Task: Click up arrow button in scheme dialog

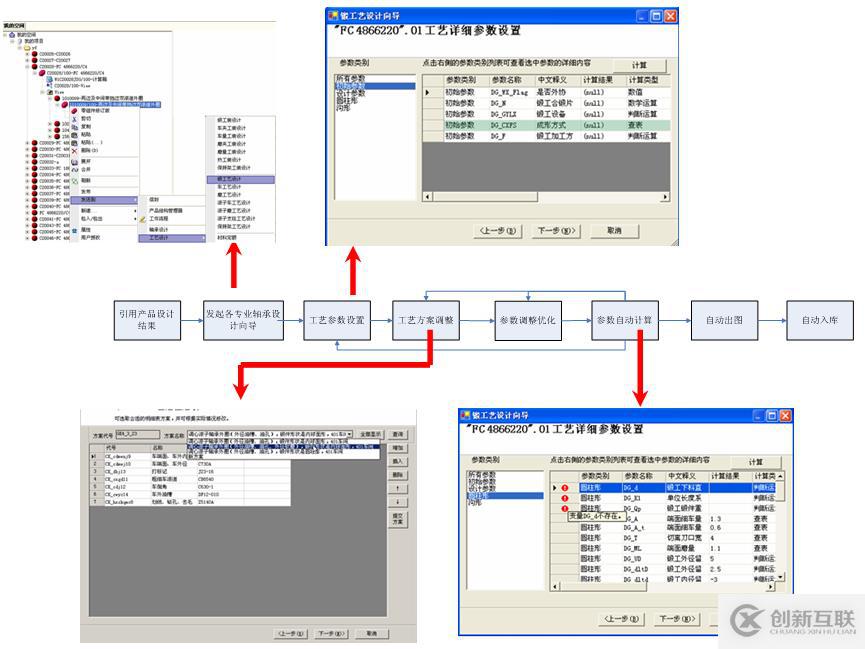Action: coord(398,488)
